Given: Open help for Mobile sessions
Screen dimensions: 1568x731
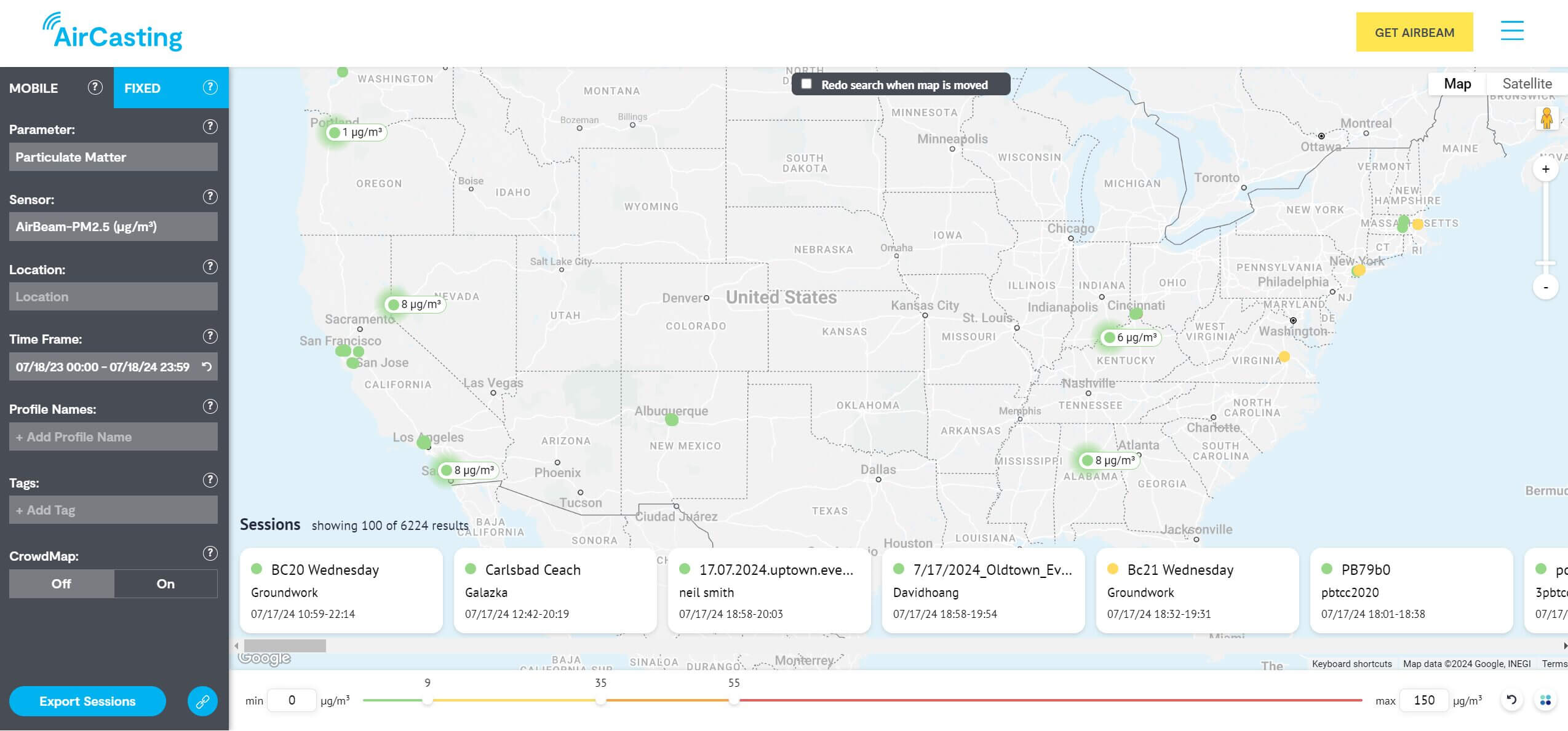Looking at the screenshot, I should (95, 87).
